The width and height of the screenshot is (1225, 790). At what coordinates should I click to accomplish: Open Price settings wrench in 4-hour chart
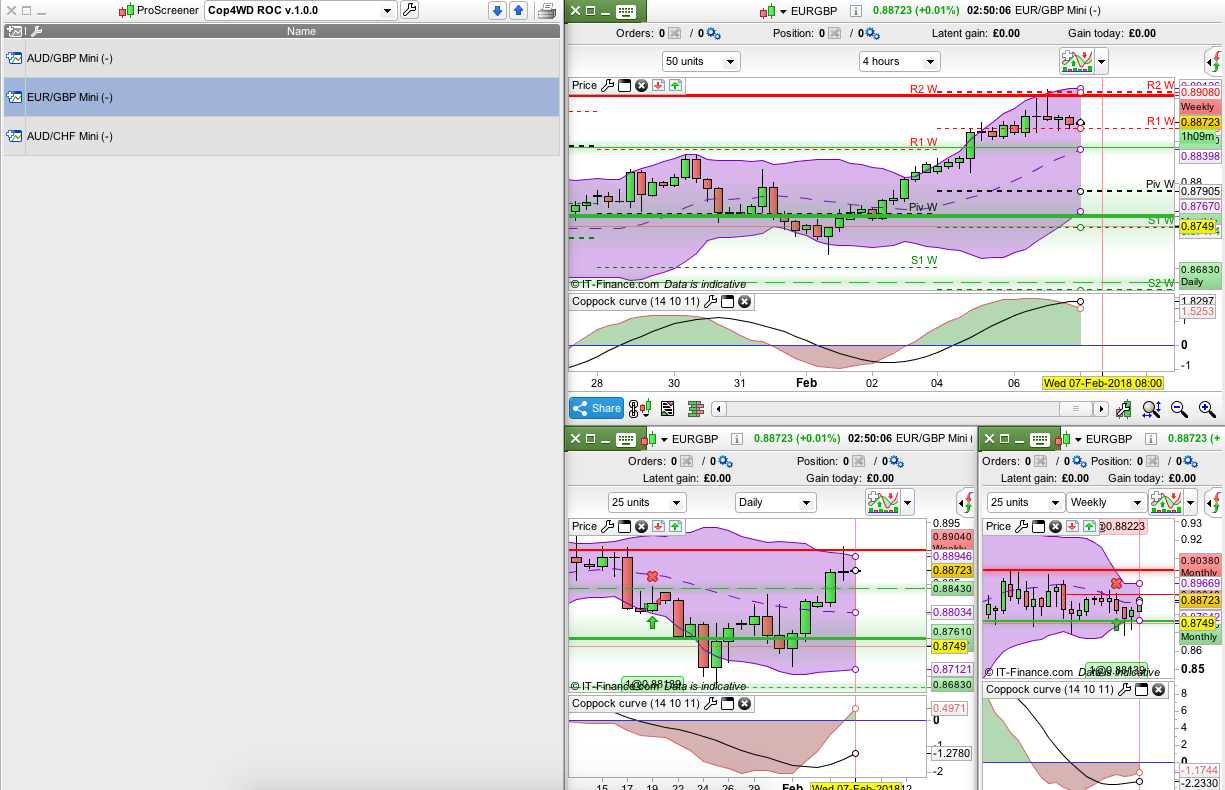[x=607, y=86]
